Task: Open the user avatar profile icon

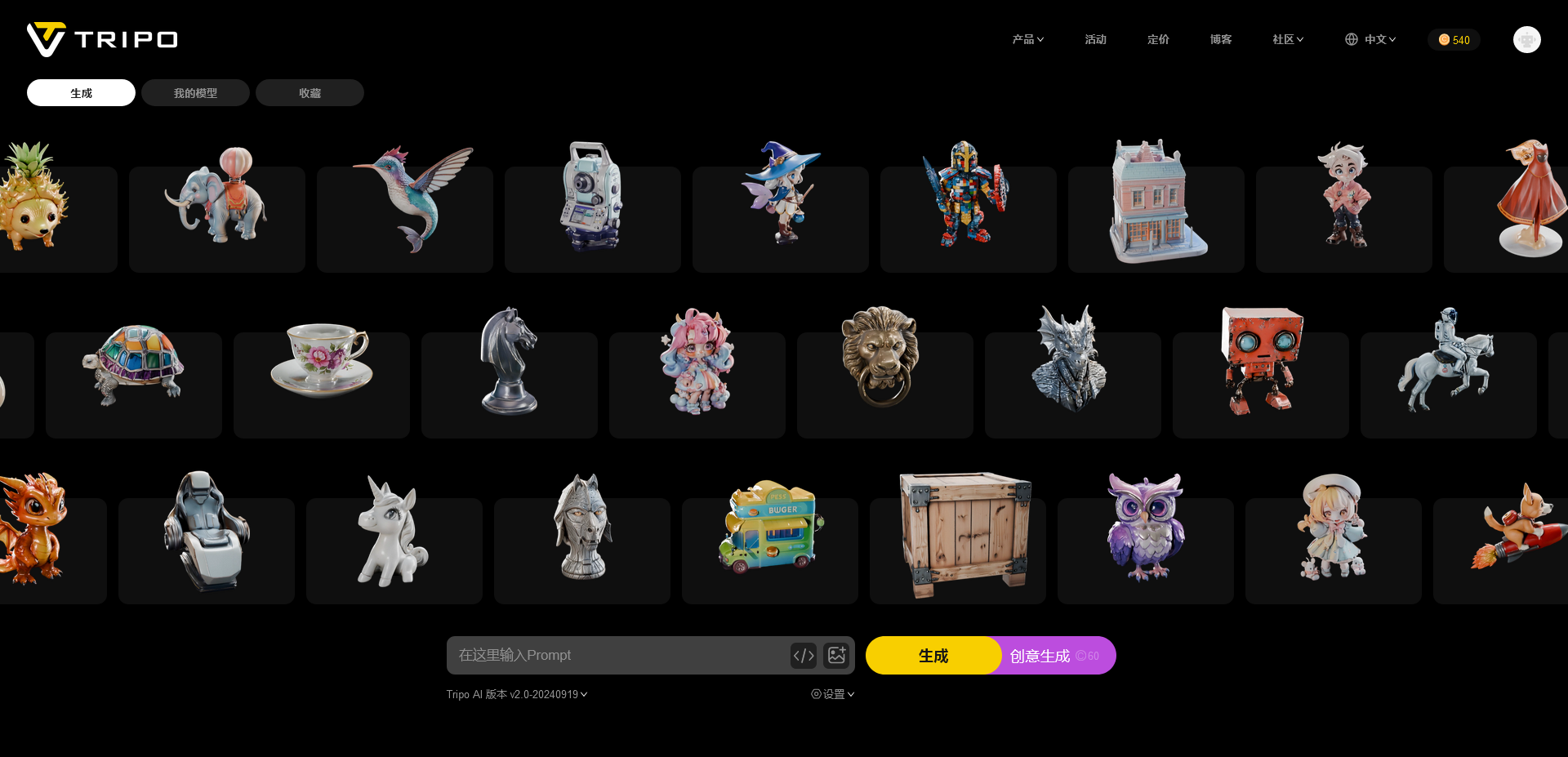Action: click(1526, 39)
